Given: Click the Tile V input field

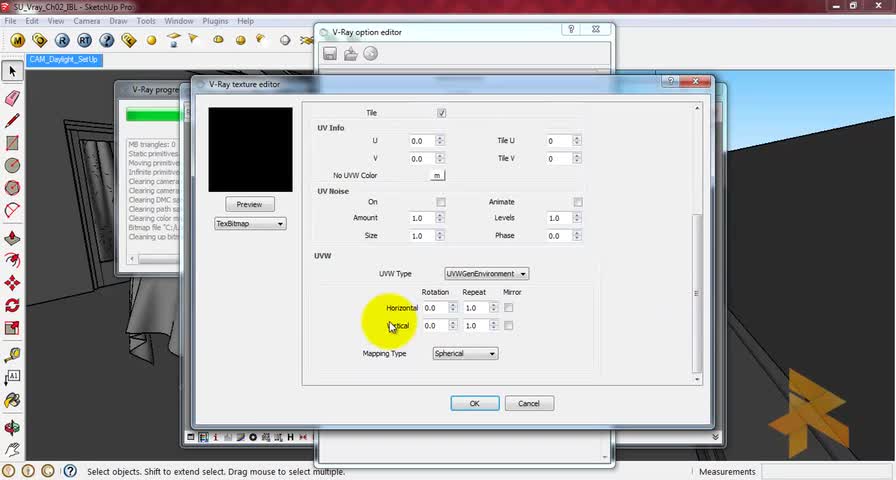Looking at the screenshot, I should tap(559, 159).
